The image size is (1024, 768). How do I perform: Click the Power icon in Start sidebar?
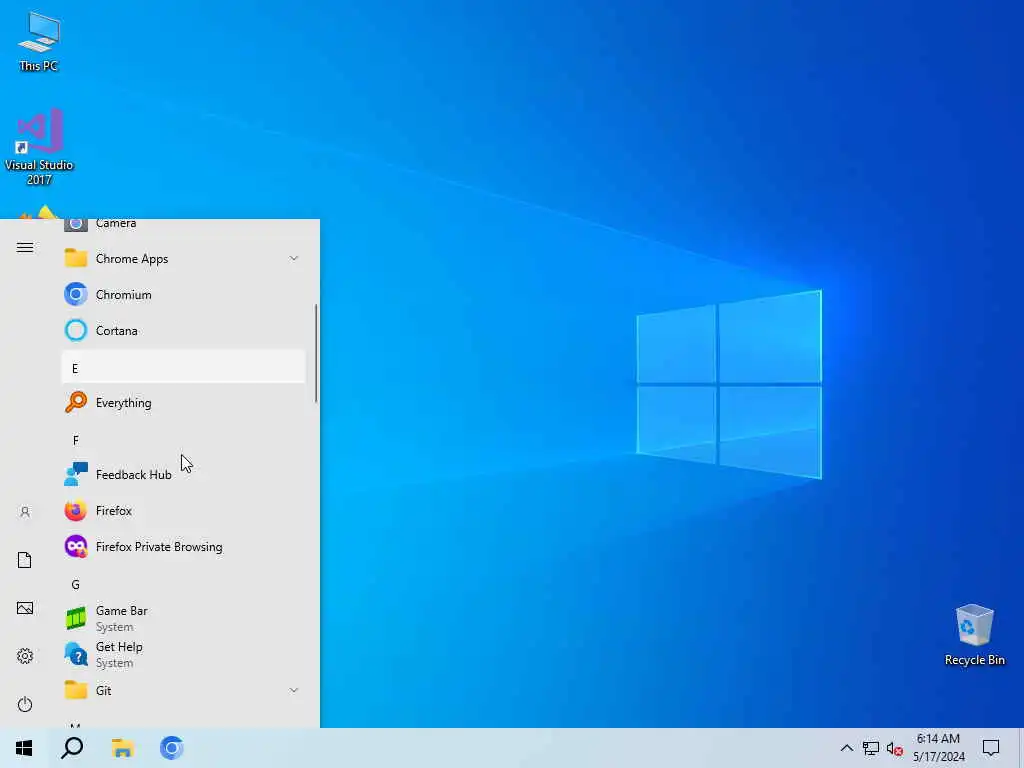pyautogui.click(x=25, y=704)
